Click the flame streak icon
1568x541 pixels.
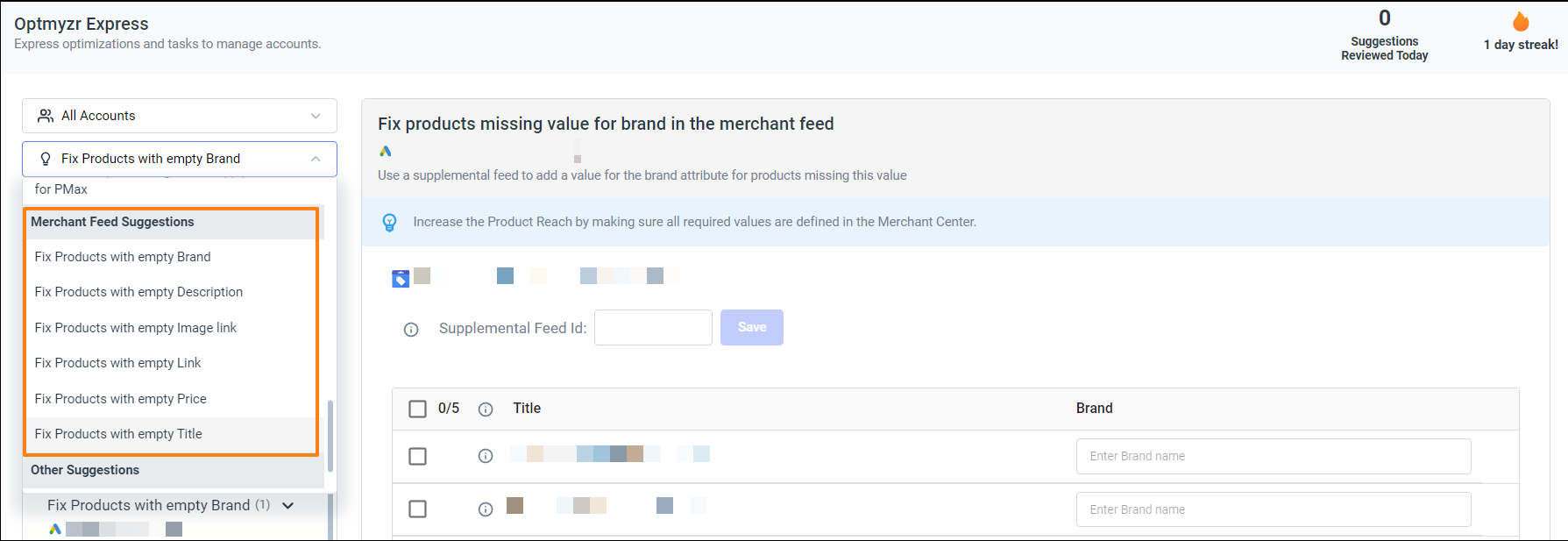click(x=1521, y=21)
